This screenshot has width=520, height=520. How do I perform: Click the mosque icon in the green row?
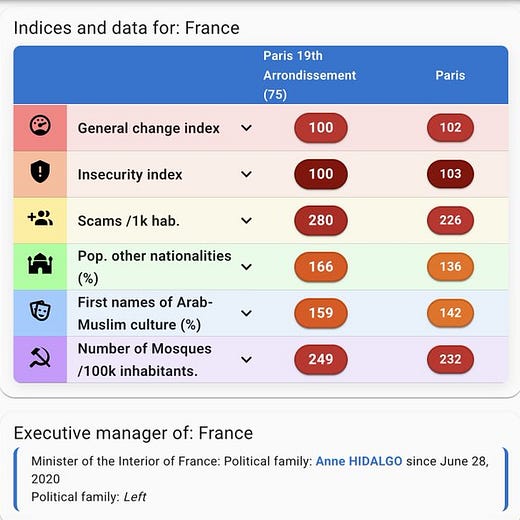[40, 264]
